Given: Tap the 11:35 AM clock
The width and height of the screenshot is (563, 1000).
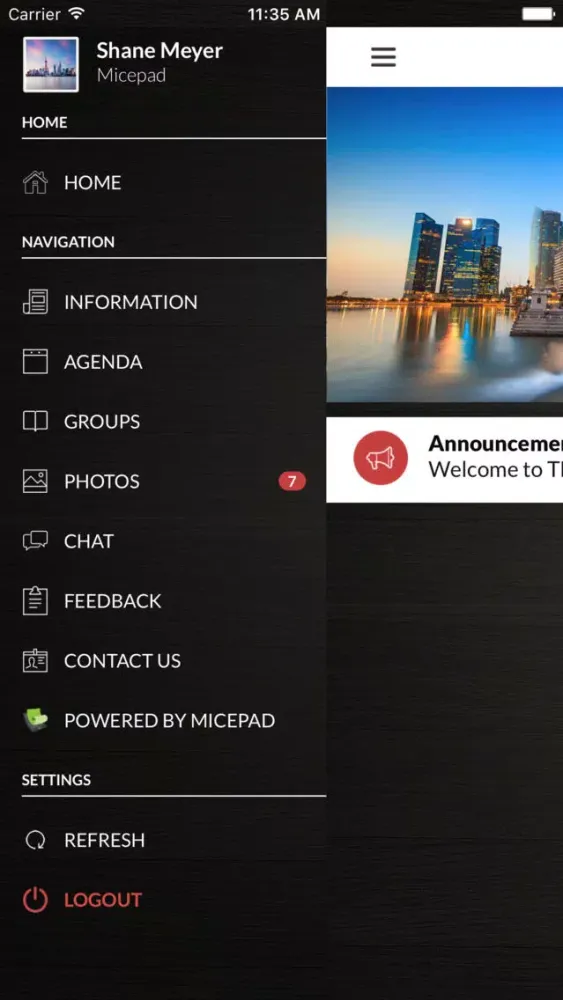Looking at the screenshot, I should (284, 14).
